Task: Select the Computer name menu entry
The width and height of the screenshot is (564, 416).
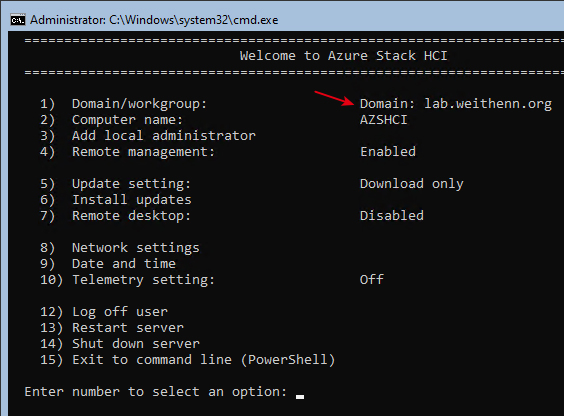Action: pyautogui.click(x=111, y=120)
